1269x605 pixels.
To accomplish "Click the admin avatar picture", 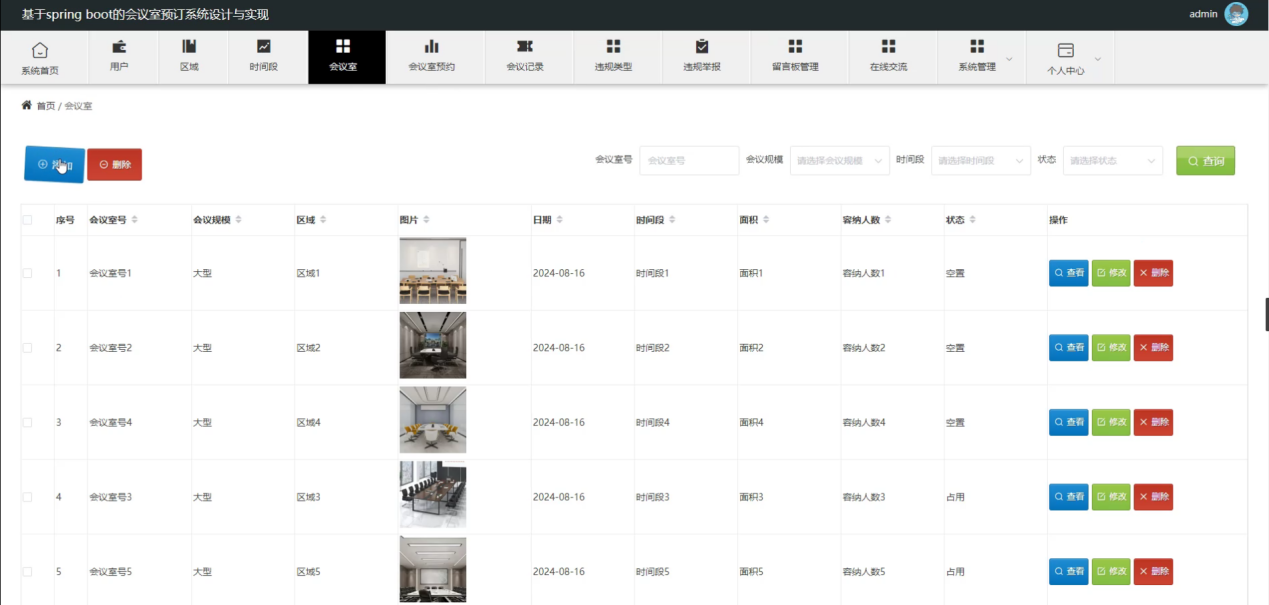I will click(x=1236, y=14).
